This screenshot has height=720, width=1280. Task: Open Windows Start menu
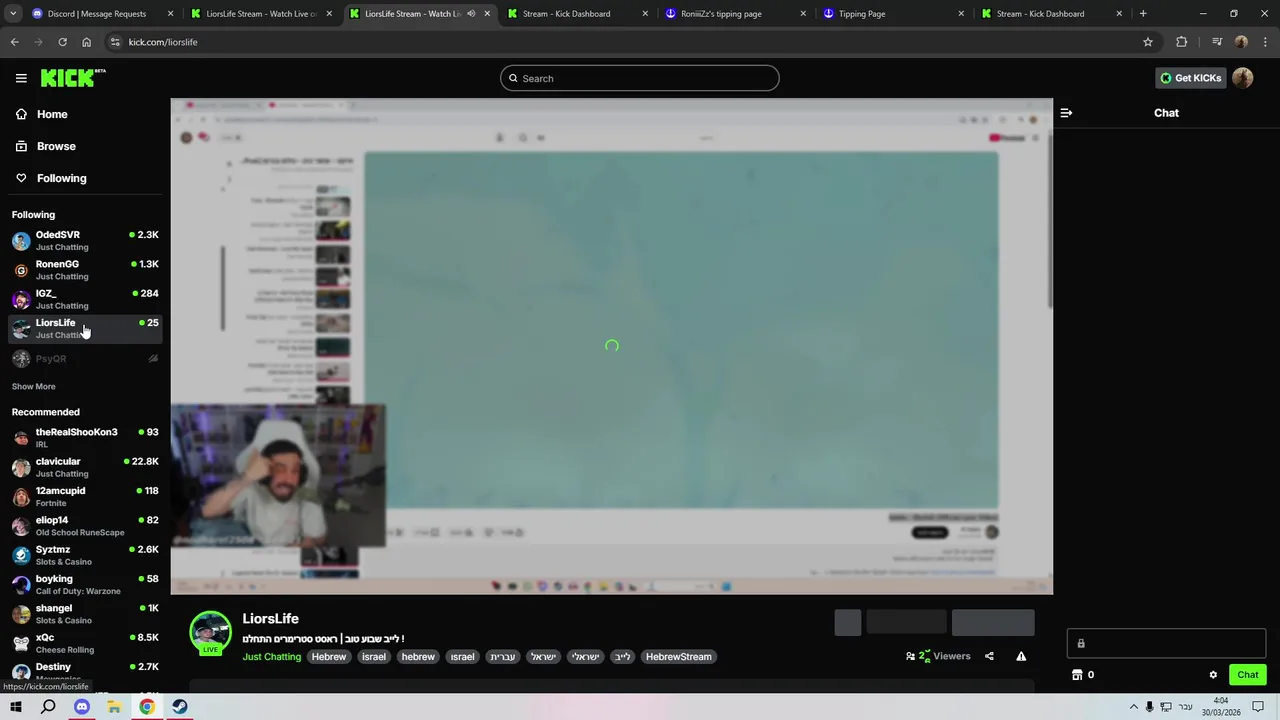[16, 707]
